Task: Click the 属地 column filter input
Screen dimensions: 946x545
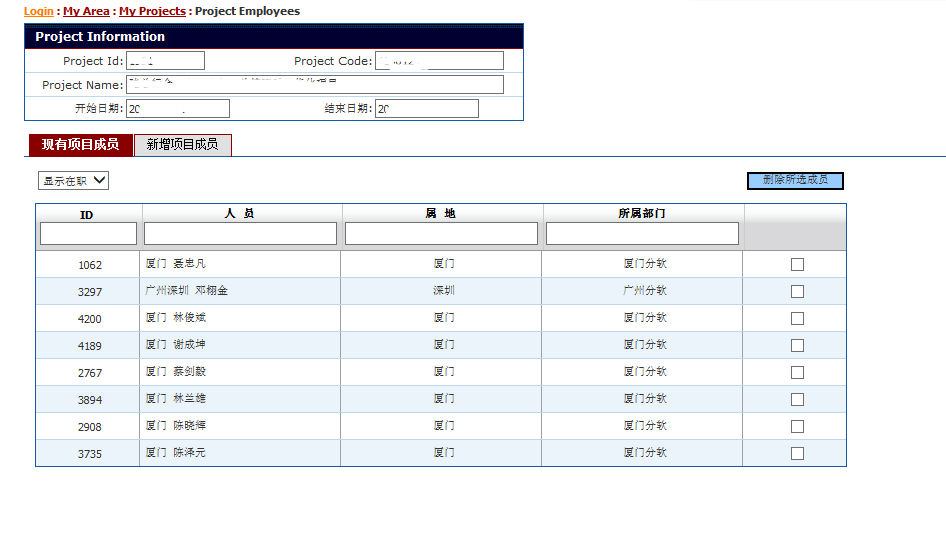Action: 441,234
